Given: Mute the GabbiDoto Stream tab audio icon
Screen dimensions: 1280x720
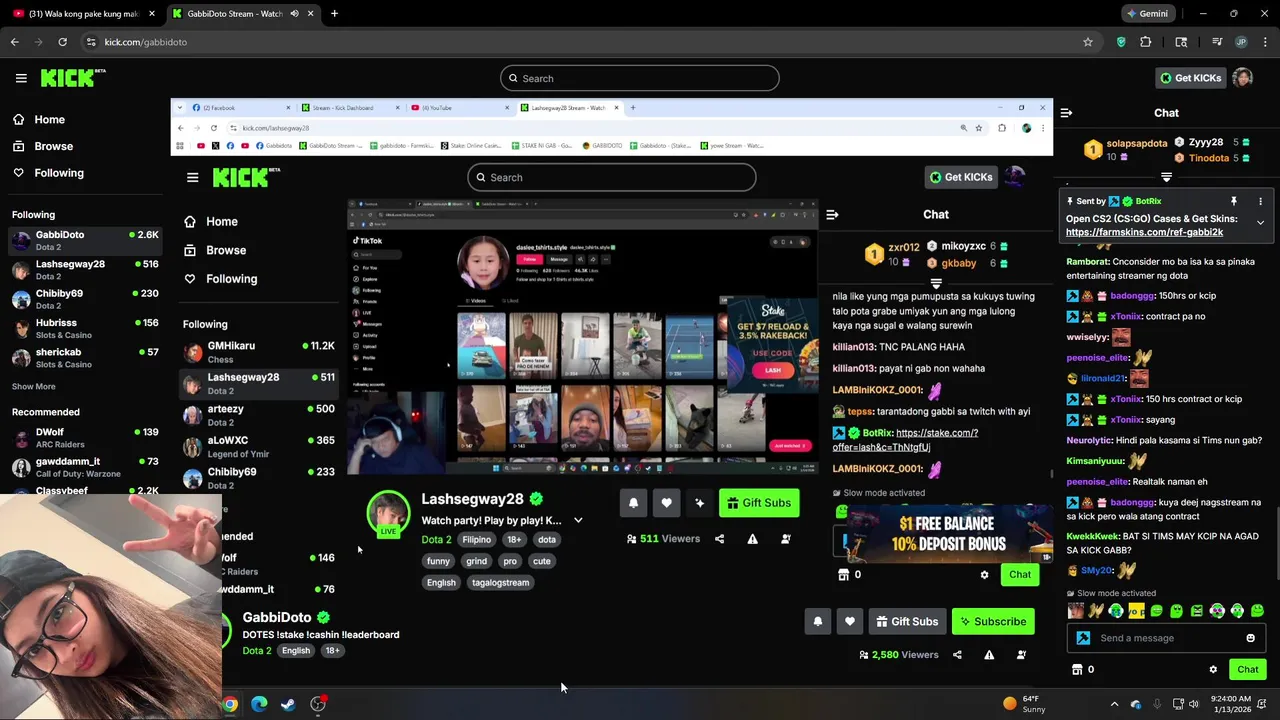Looking at the screenshot, I should tap(294, 14).
